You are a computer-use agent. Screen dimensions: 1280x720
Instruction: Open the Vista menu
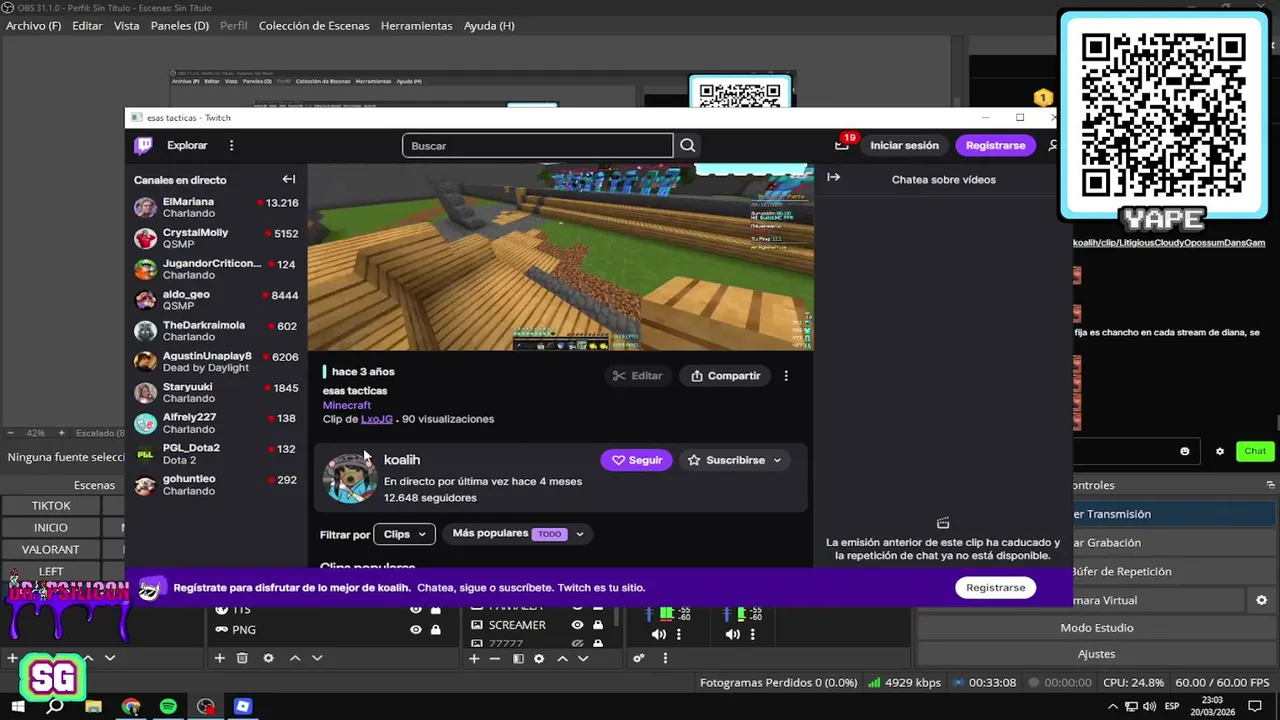coord(126,25)
